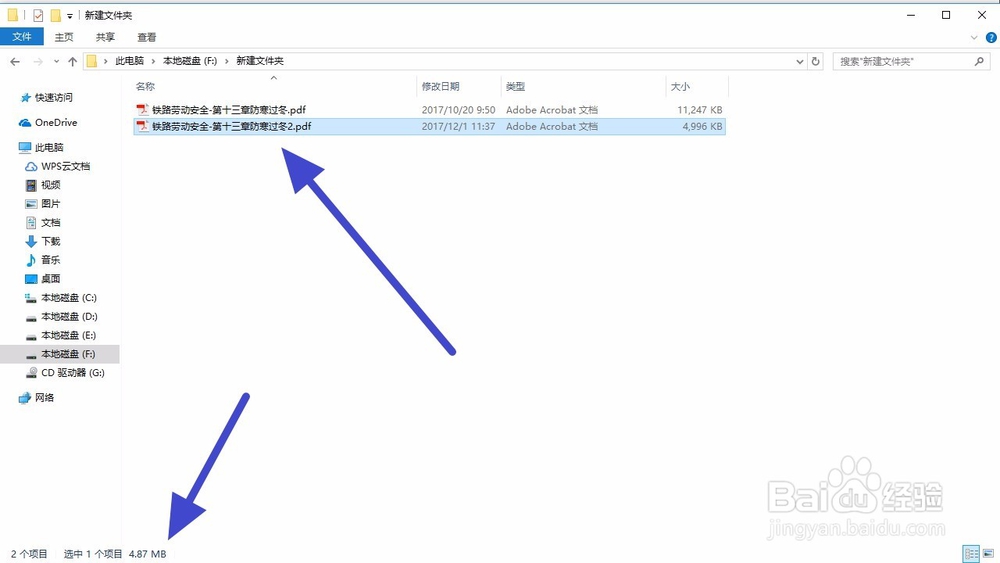This screenshot has width=1000, height=563.
Task: Click the 4,996 KB size cell
Action: pyautogui.click(x=702, y=126)
